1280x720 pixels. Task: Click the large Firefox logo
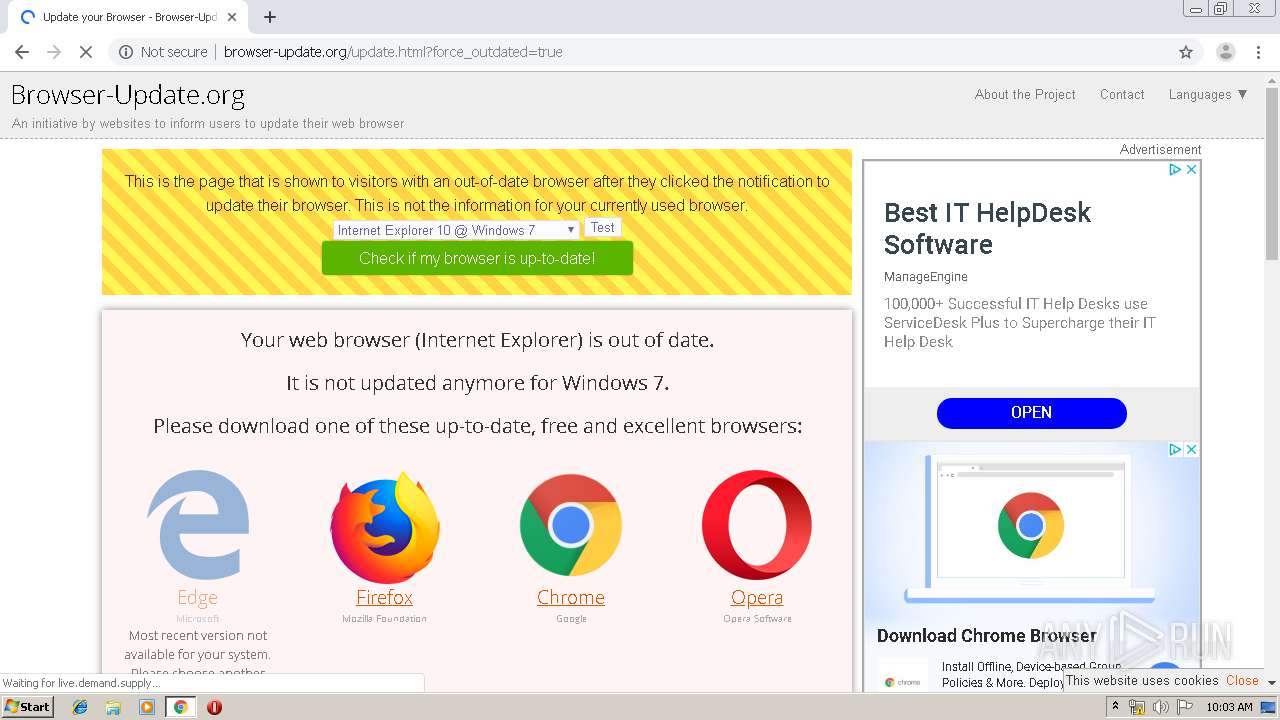(x=385, y=527)
